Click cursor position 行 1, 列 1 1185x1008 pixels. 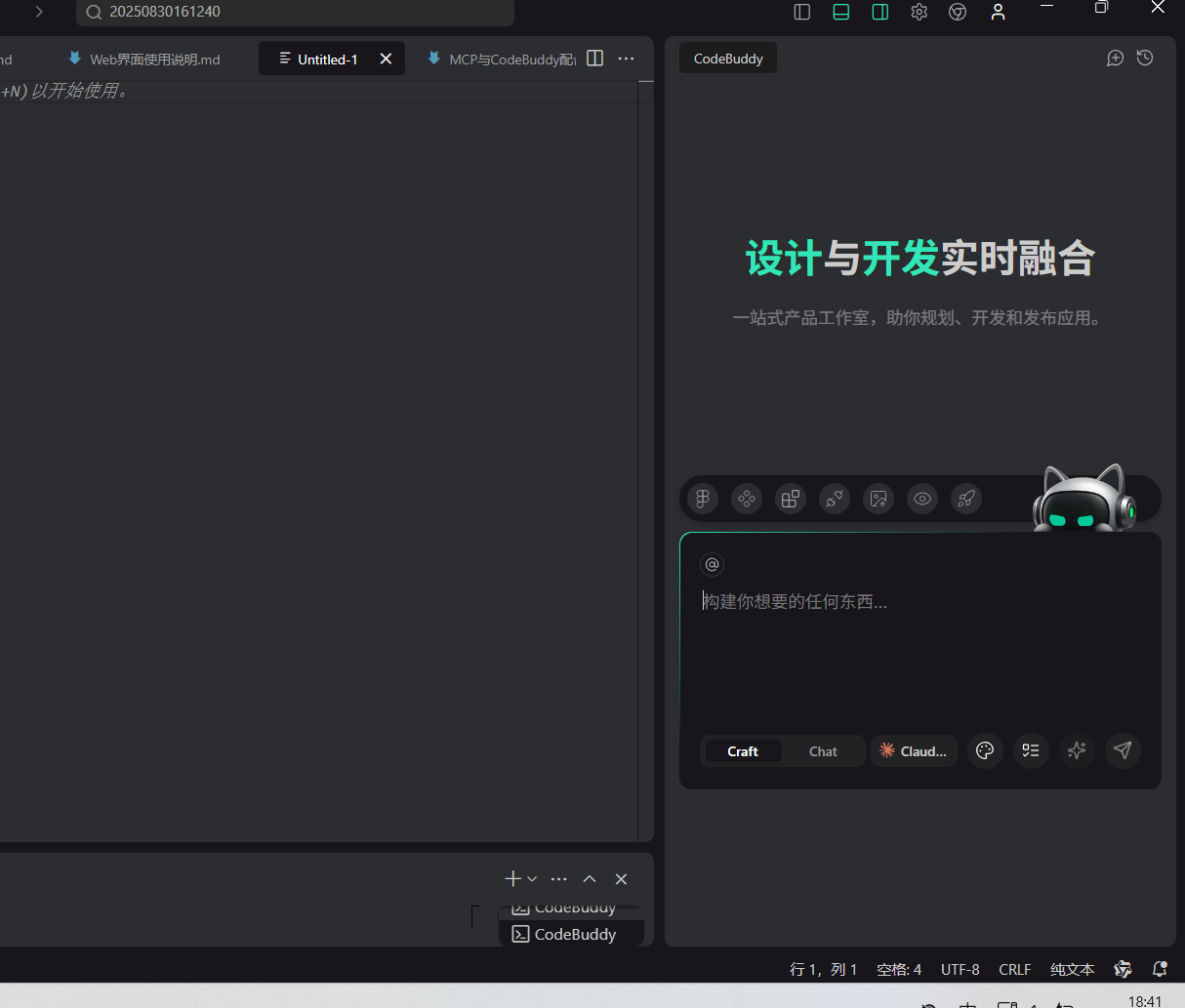coord(823,969)
